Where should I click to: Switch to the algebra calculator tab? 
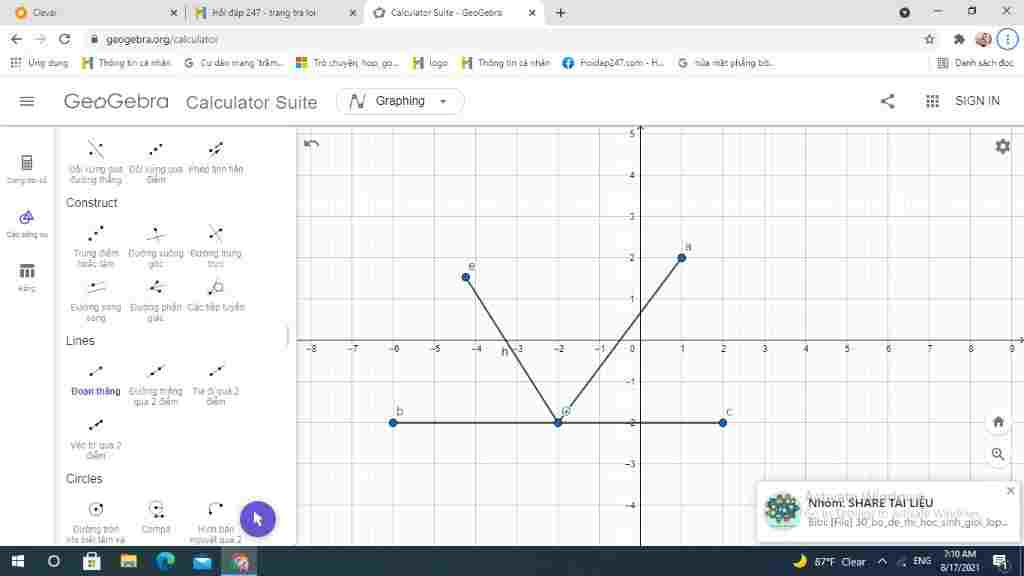[x=27, y=168]
